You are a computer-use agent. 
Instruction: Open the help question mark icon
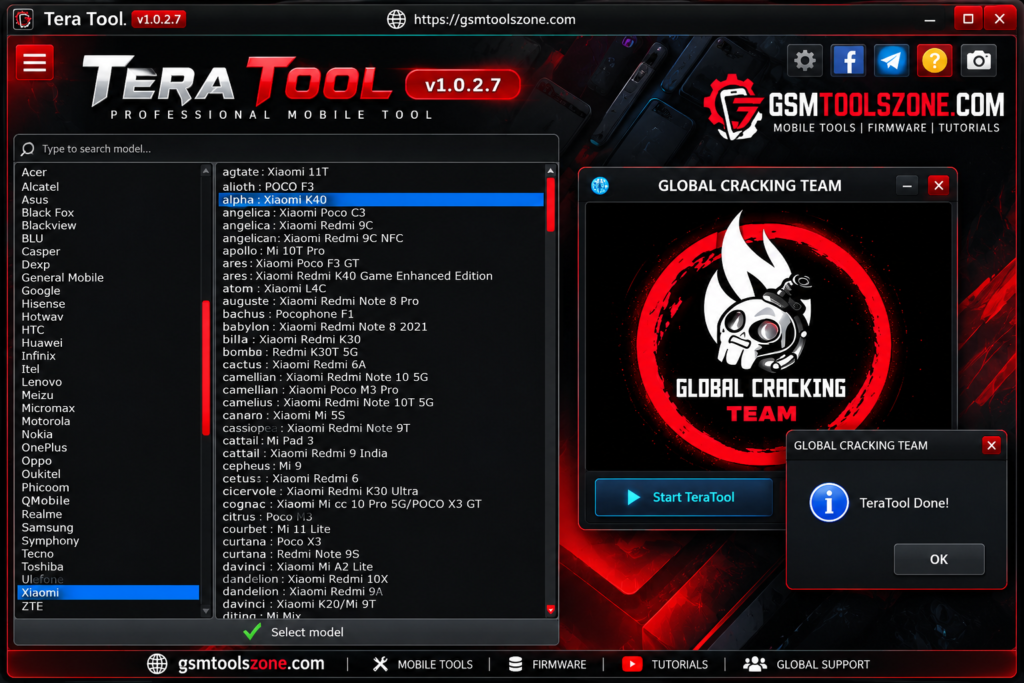(x=935, y=61)
